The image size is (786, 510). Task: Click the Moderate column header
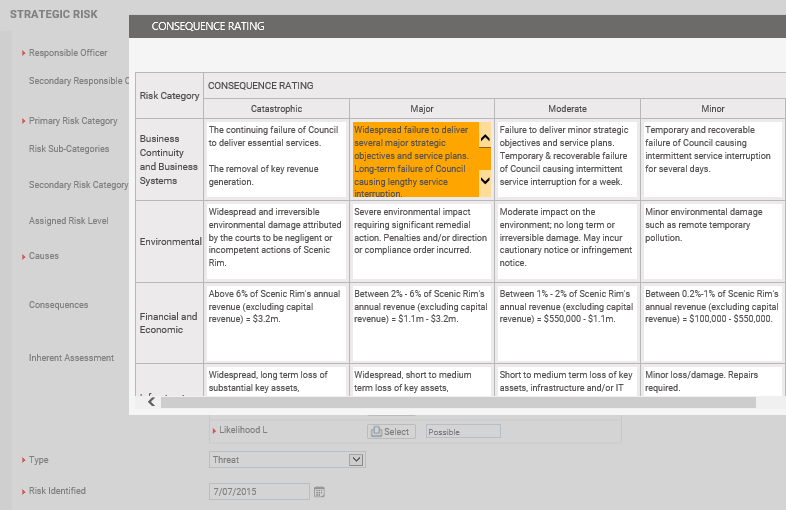coord(567,109)
